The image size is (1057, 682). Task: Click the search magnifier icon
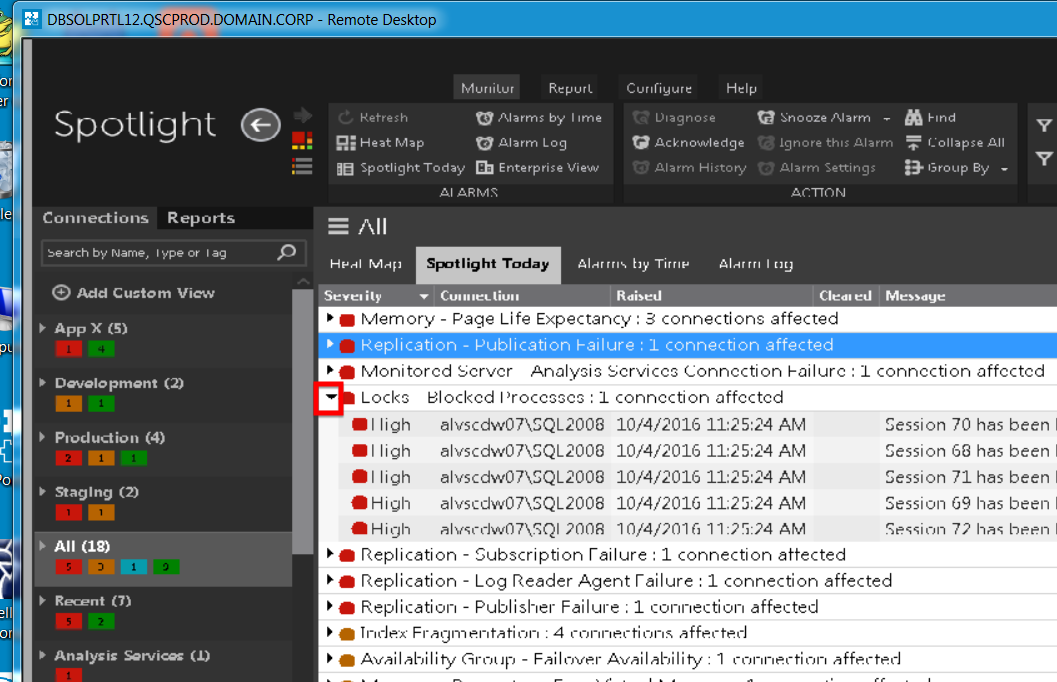(x=287, y=253)
